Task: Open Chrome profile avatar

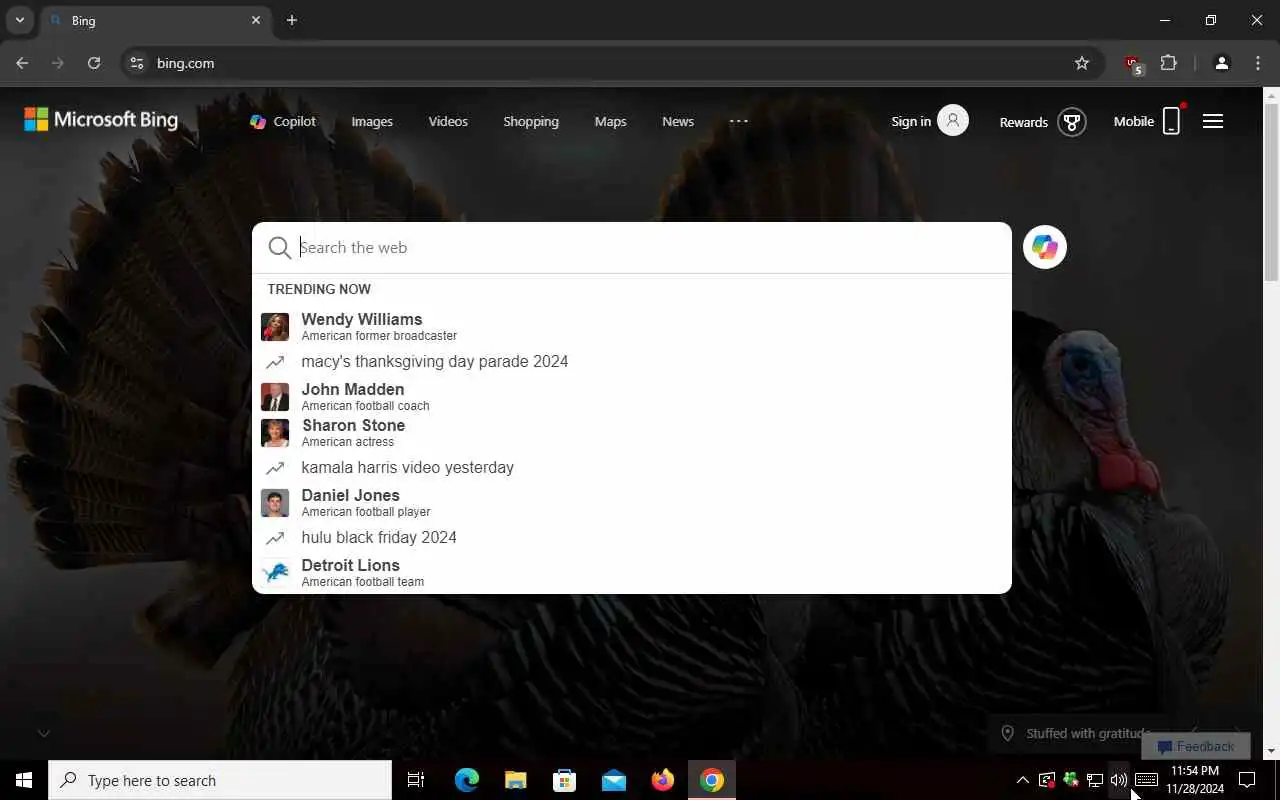Action: coord(1221,63)
